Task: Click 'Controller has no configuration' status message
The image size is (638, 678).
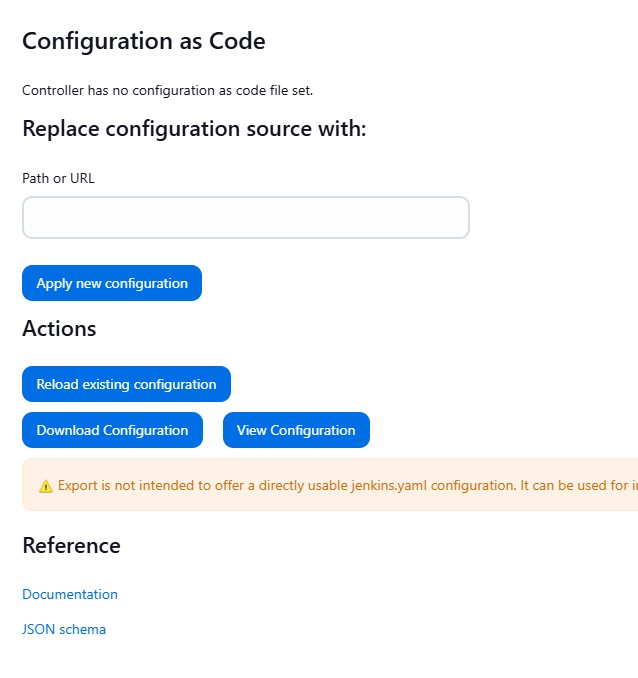Action: point(168,90)
